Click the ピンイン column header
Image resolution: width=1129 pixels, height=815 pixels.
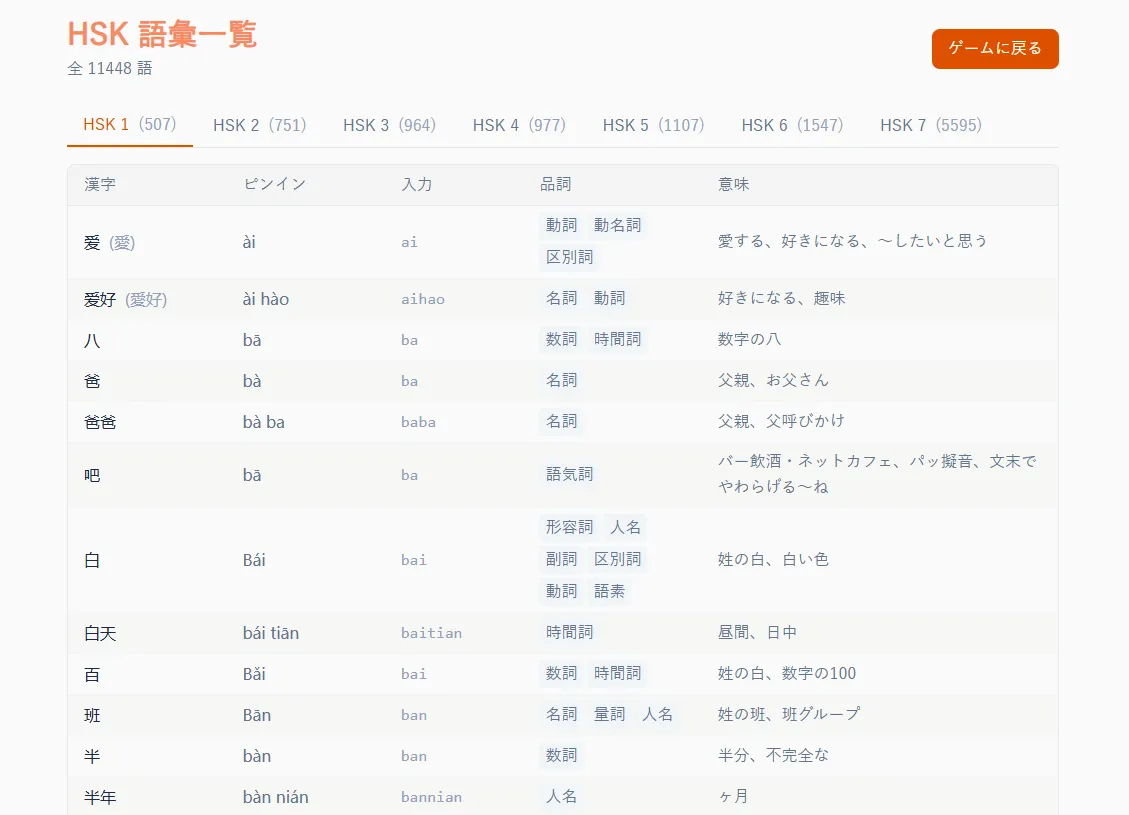tap(274, 184)
